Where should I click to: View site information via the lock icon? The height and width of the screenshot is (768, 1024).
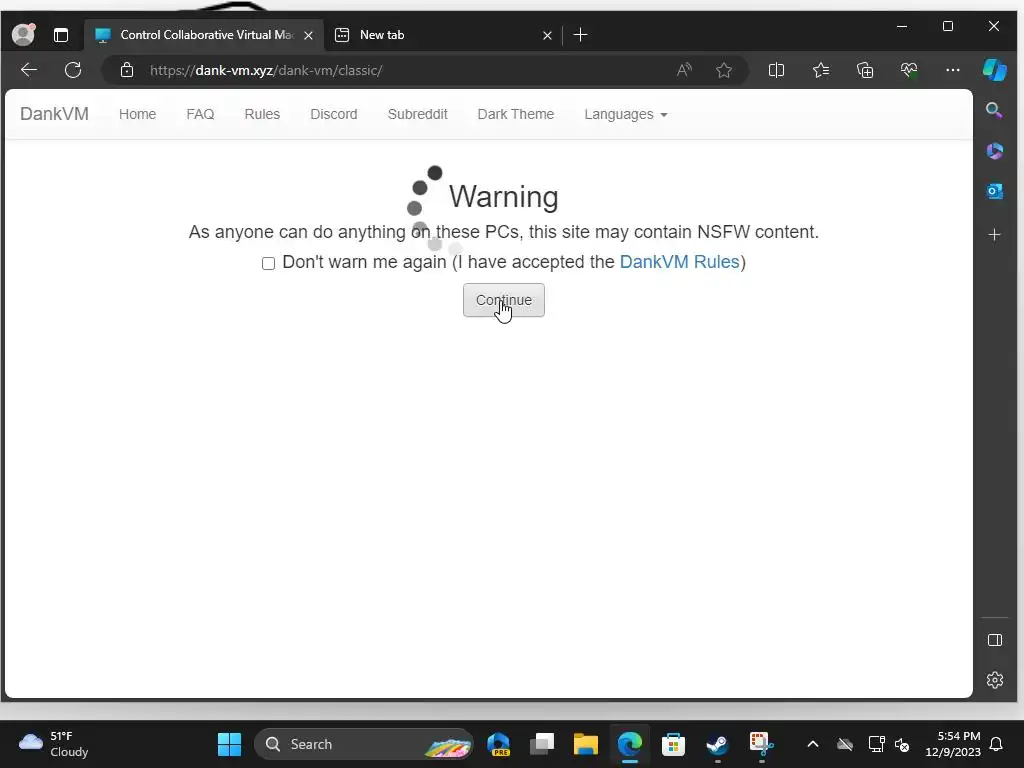127,70
